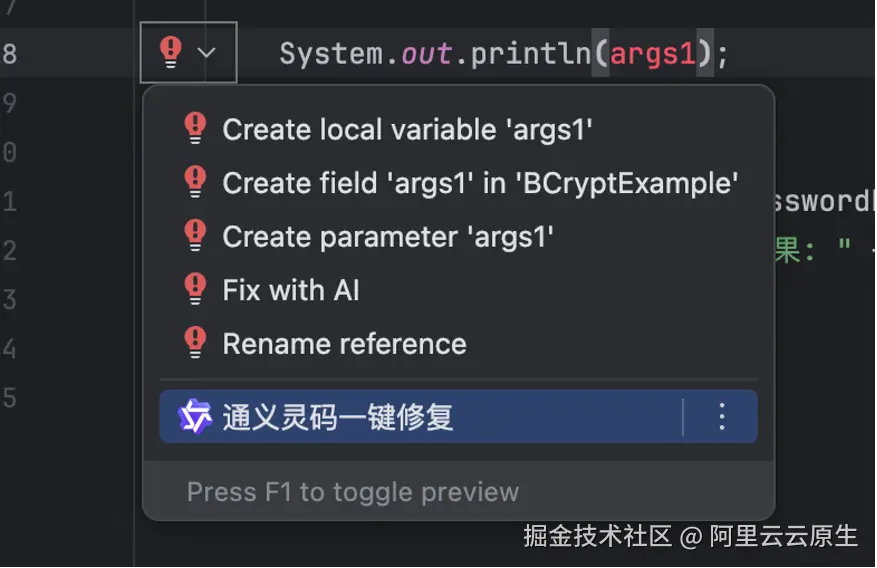
Task: Open the three-dot more options menu
Action: [721, 416]
